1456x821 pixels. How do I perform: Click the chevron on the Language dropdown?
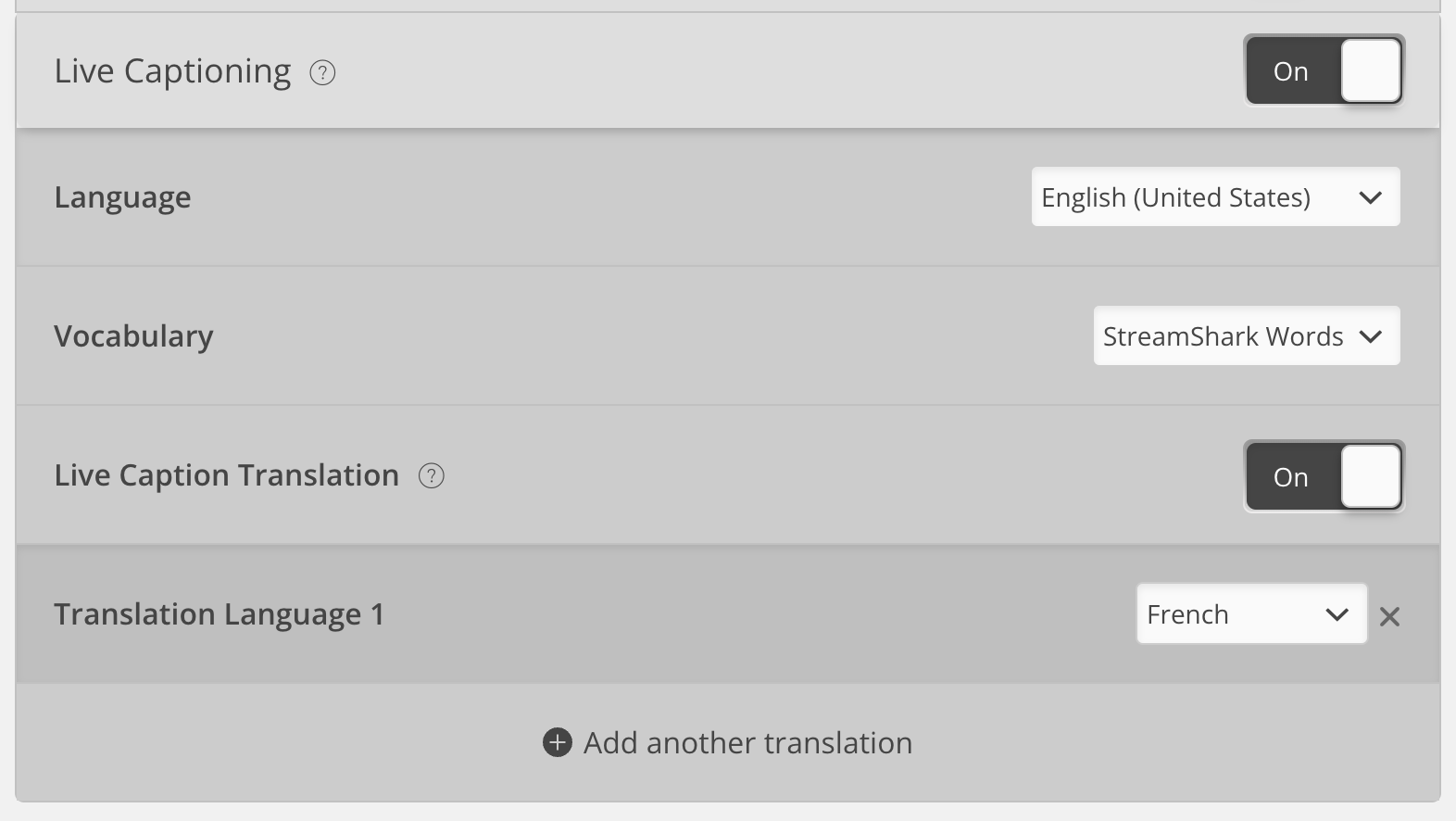(x=1370, y=196)
